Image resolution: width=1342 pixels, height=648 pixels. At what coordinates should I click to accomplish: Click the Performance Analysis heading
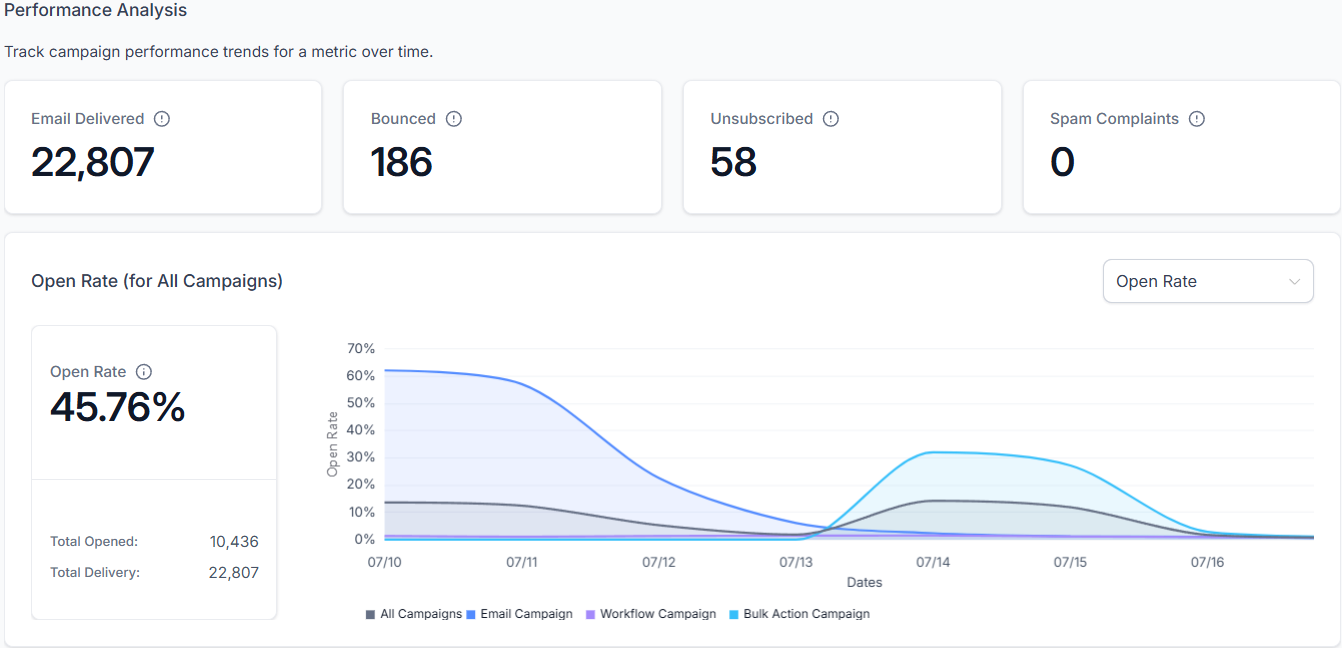(96, 11)
